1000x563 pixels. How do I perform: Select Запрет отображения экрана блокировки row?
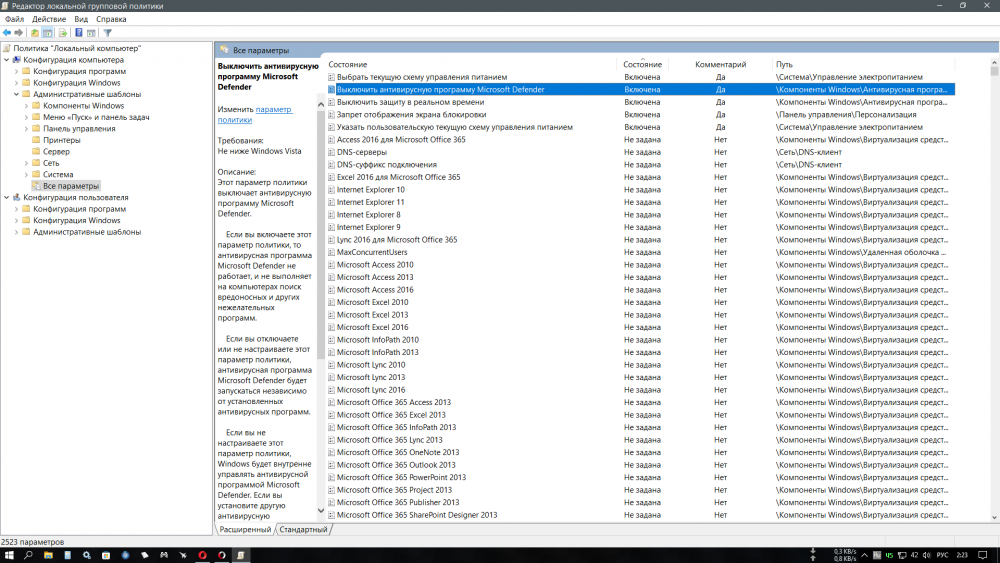tap(640, 115)
